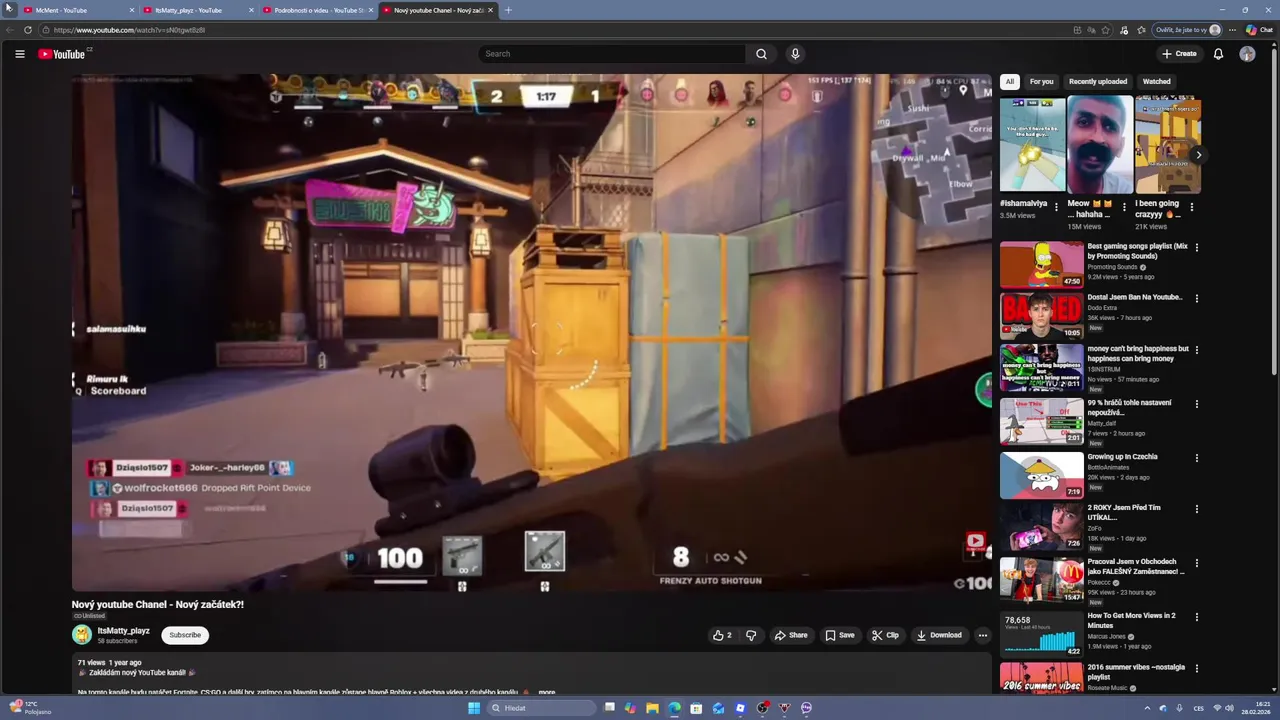Open 99 % hráčů tohle nastavení video
The height and width of the screenshot is (720, 1280).
tap(1042, 421)
